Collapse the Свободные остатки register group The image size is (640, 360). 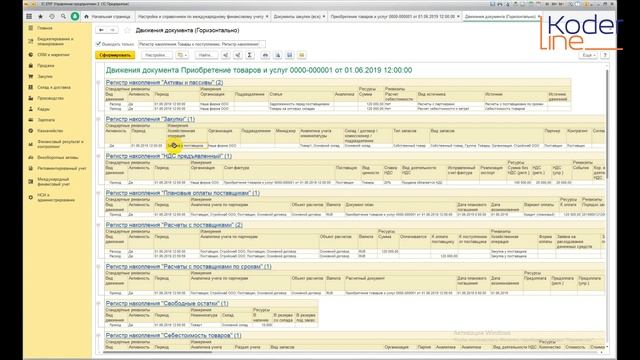98,304
